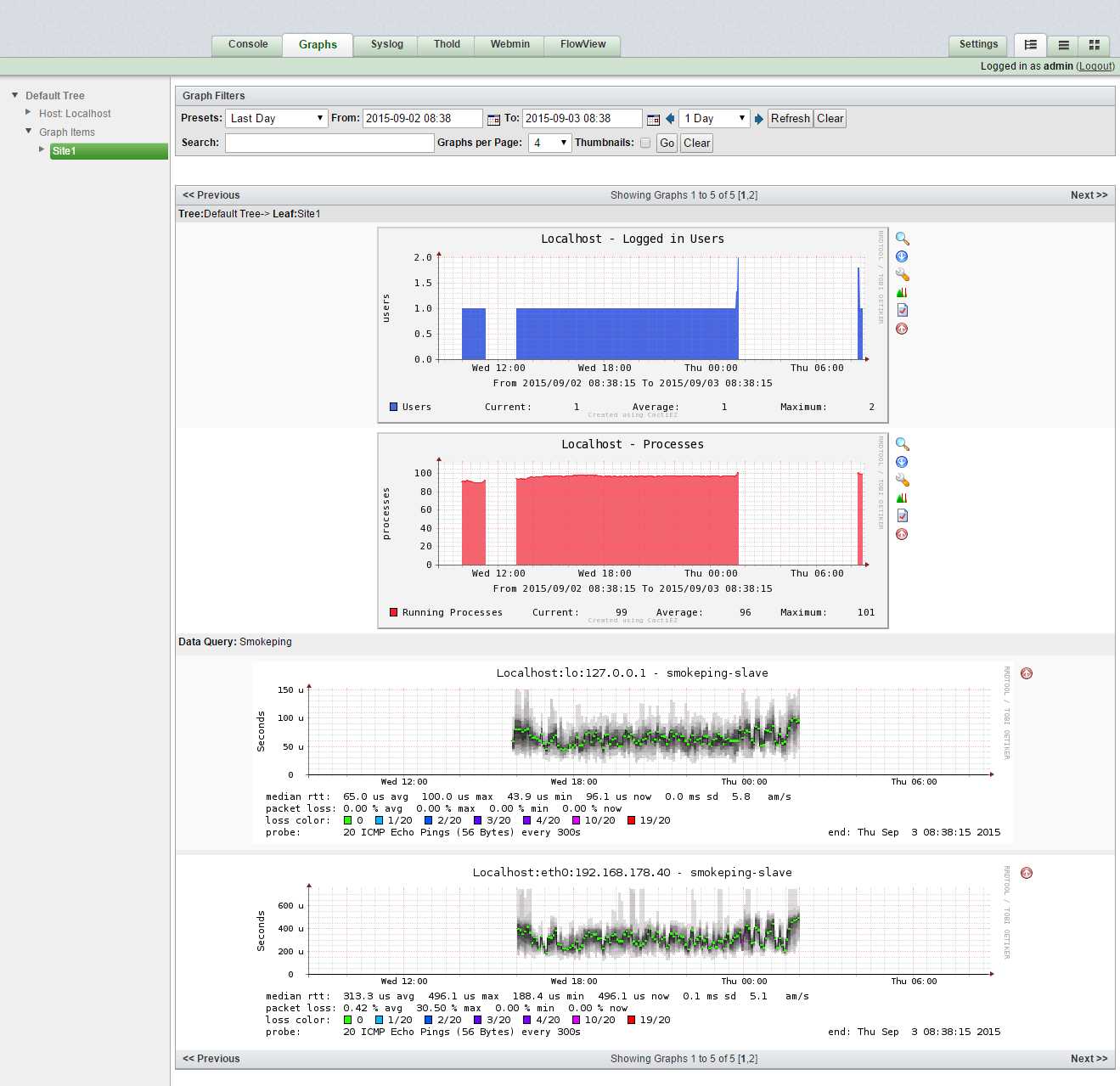This screenshot has height=1086, width=1120.
Task: Click the Logout link
Action: coord(1095,66)
